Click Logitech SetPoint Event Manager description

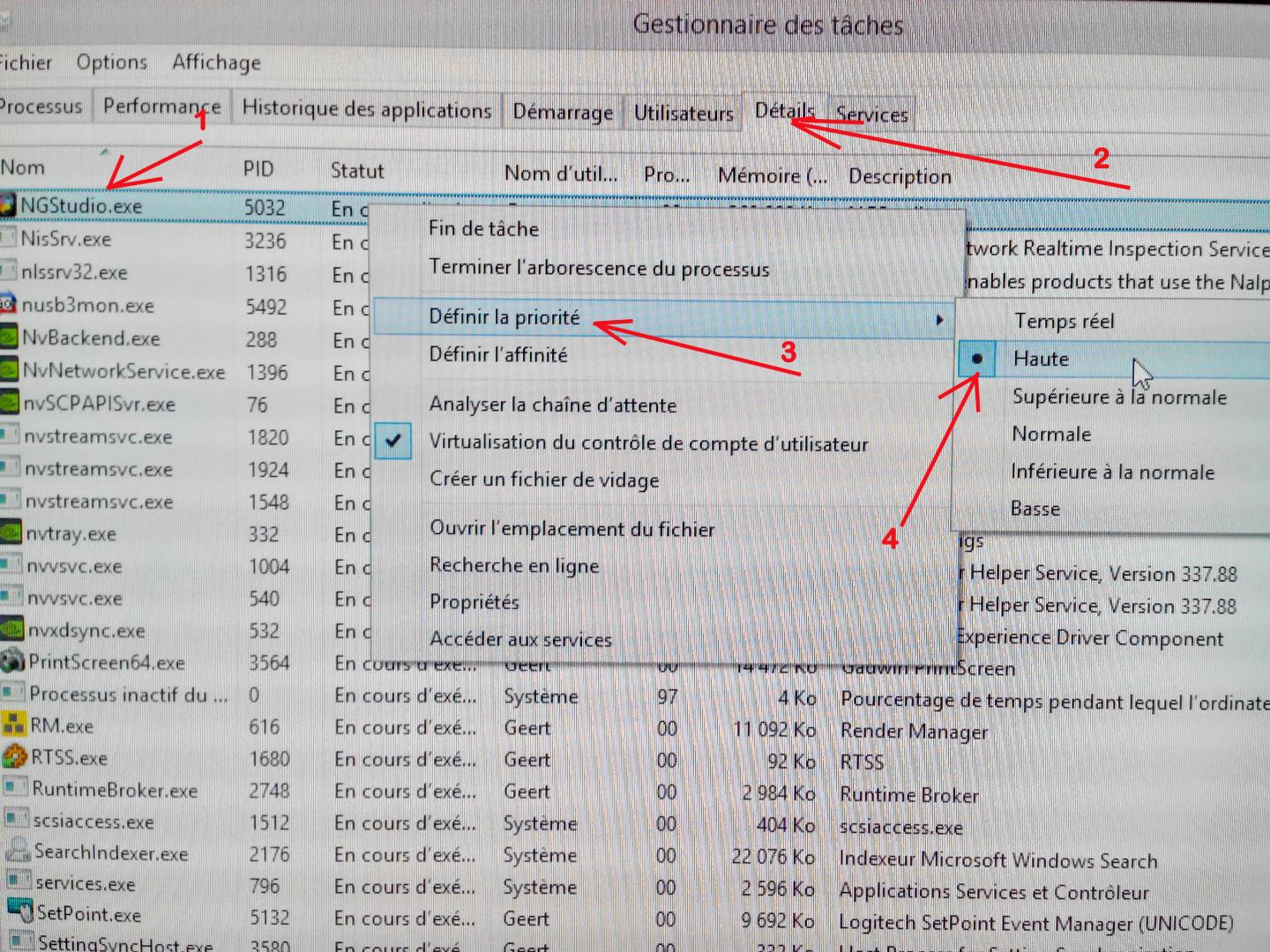[x=1035, y=924]
